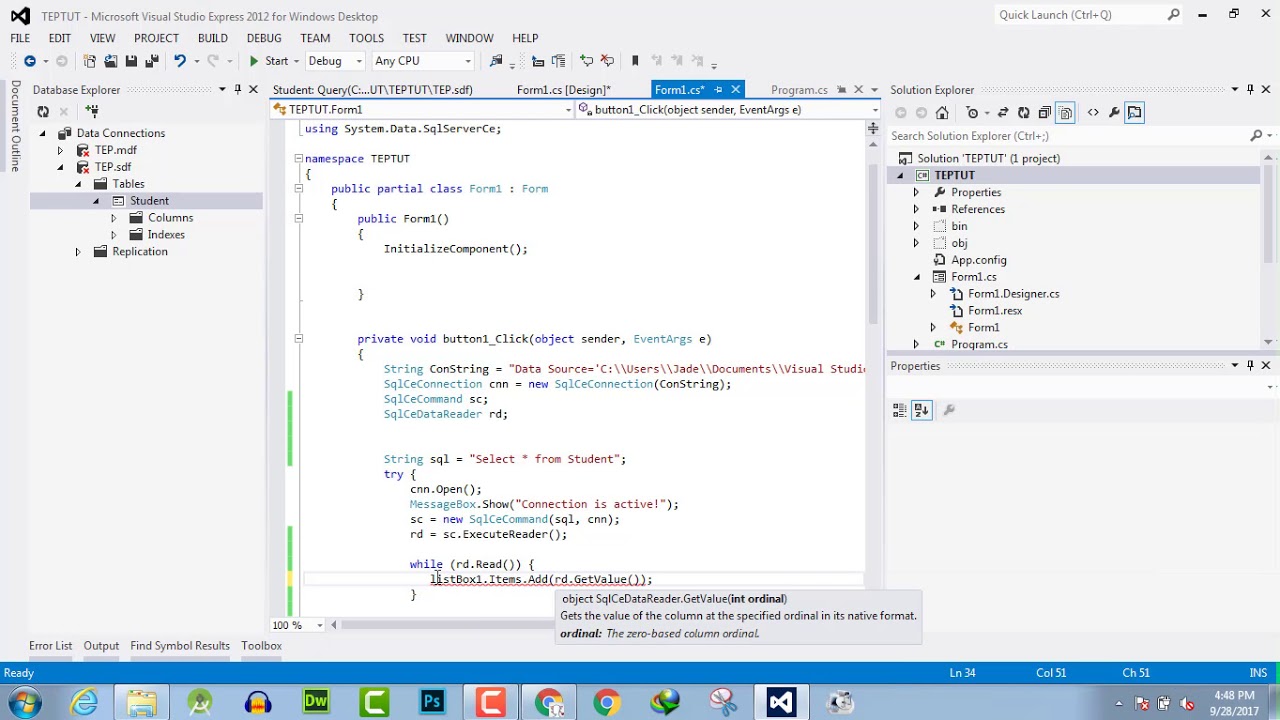Toggle auto-hide pin of Database Explorer
The height and width of the screenshot is (720, 1280).
237,90
